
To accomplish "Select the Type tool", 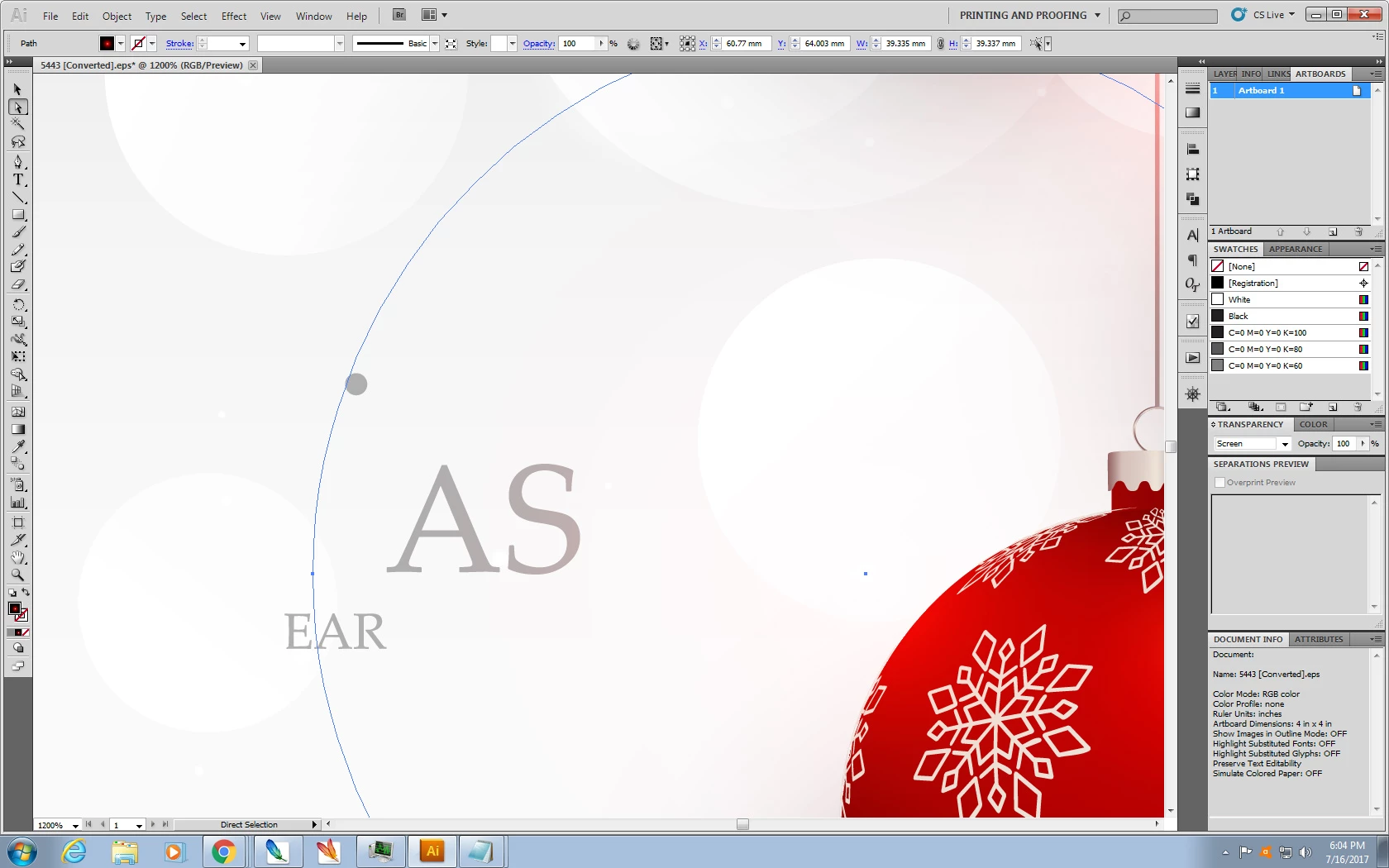I will [x=17, y=179].
